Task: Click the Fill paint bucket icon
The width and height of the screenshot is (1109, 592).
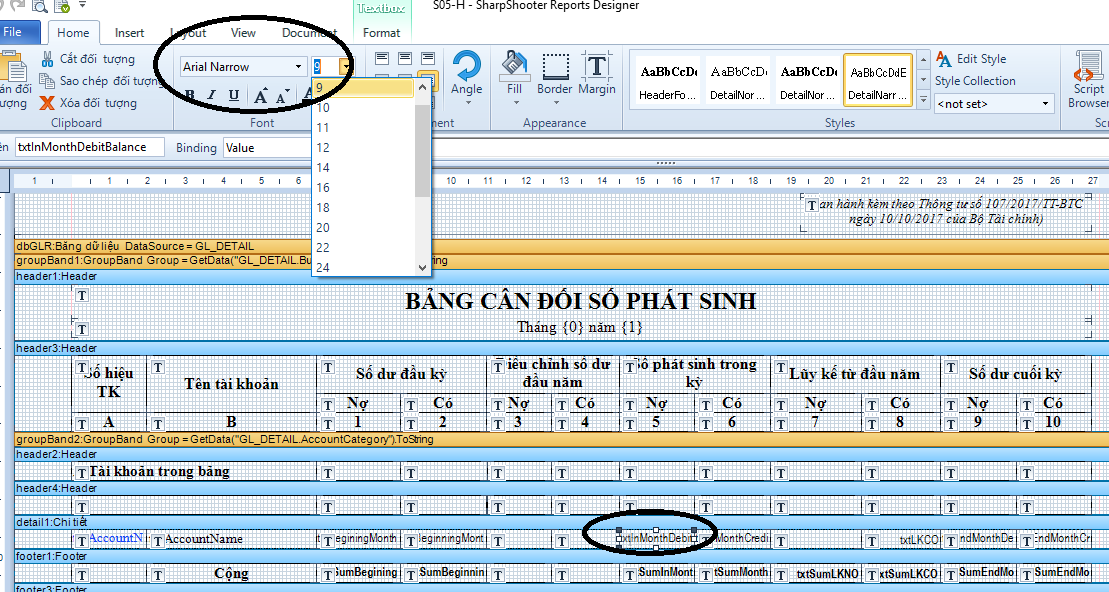Action: [x=515, y=65]
